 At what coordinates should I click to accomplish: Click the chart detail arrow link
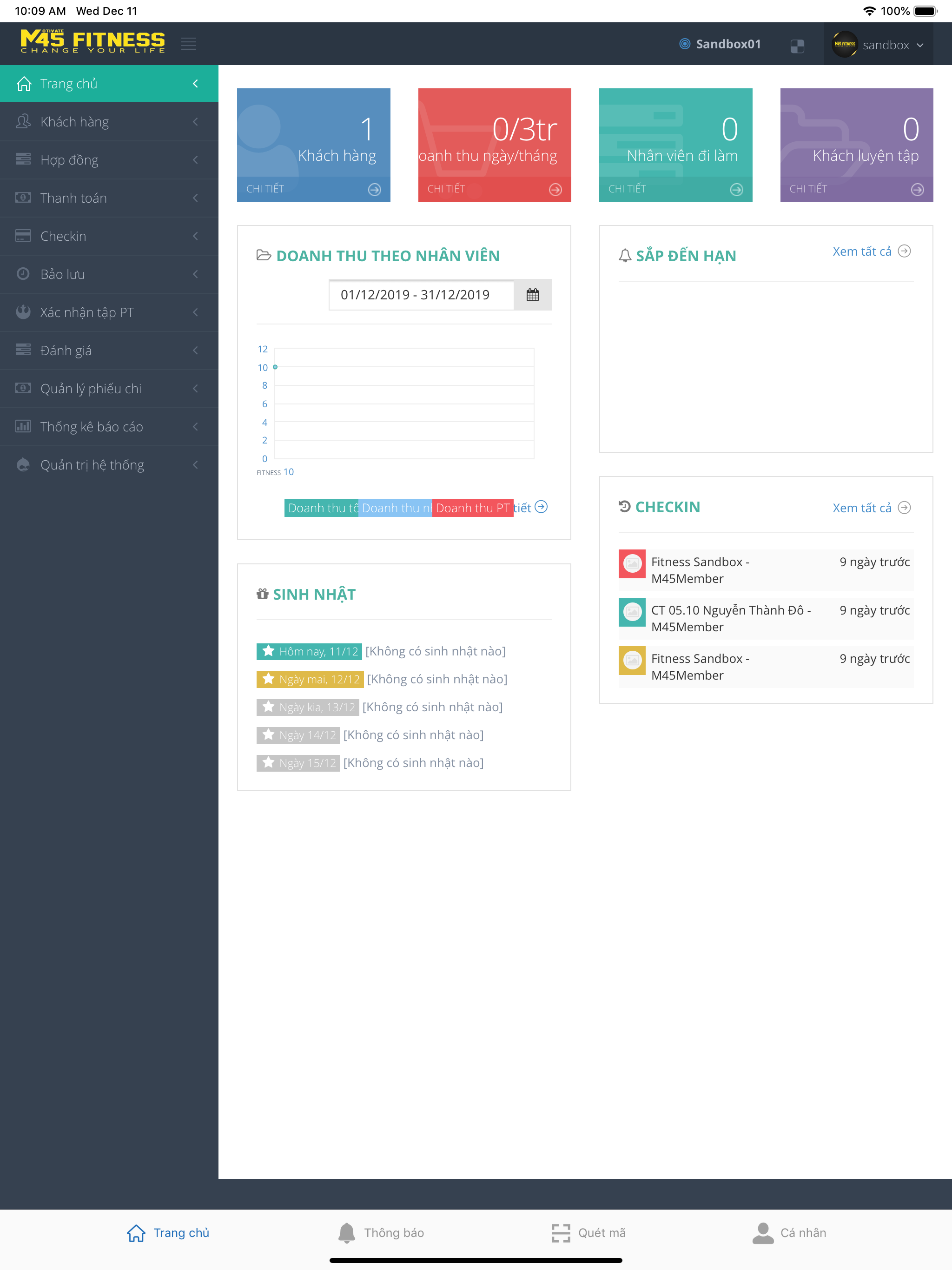tap(541, 507)
